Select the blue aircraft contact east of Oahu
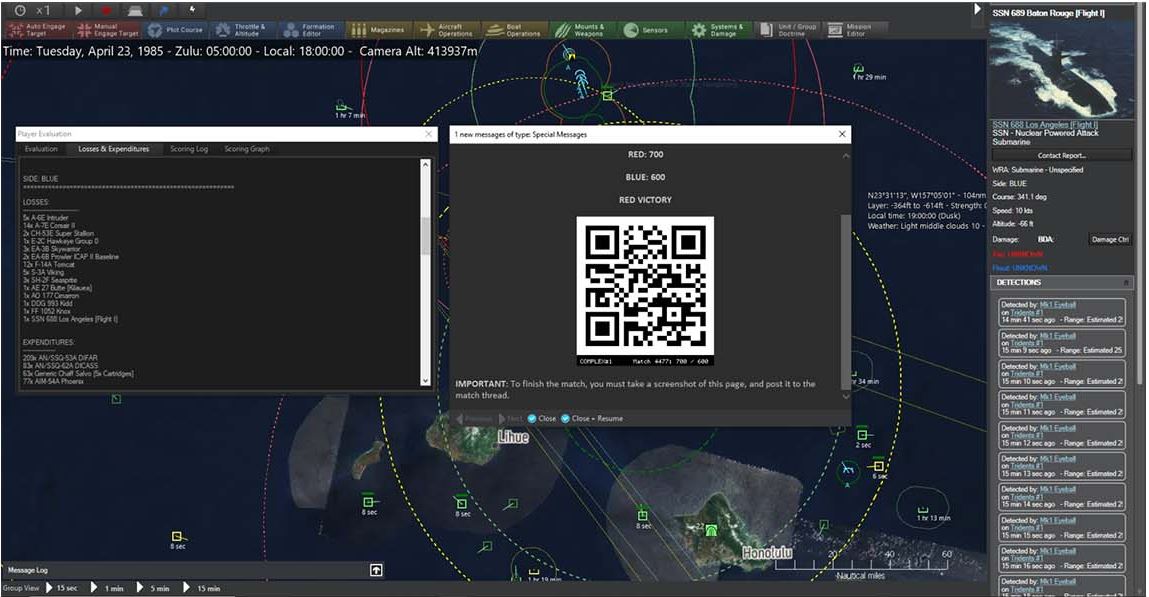Viewport: 1149px width, 597px height. [848, 470]
